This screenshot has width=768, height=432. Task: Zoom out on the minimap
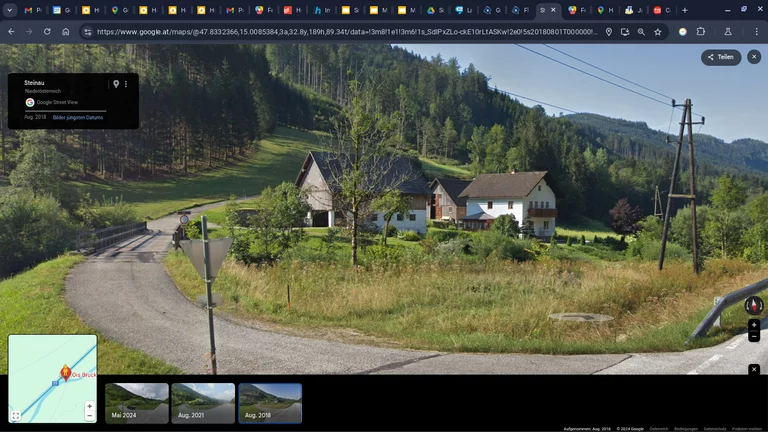[x=89, y=416]
